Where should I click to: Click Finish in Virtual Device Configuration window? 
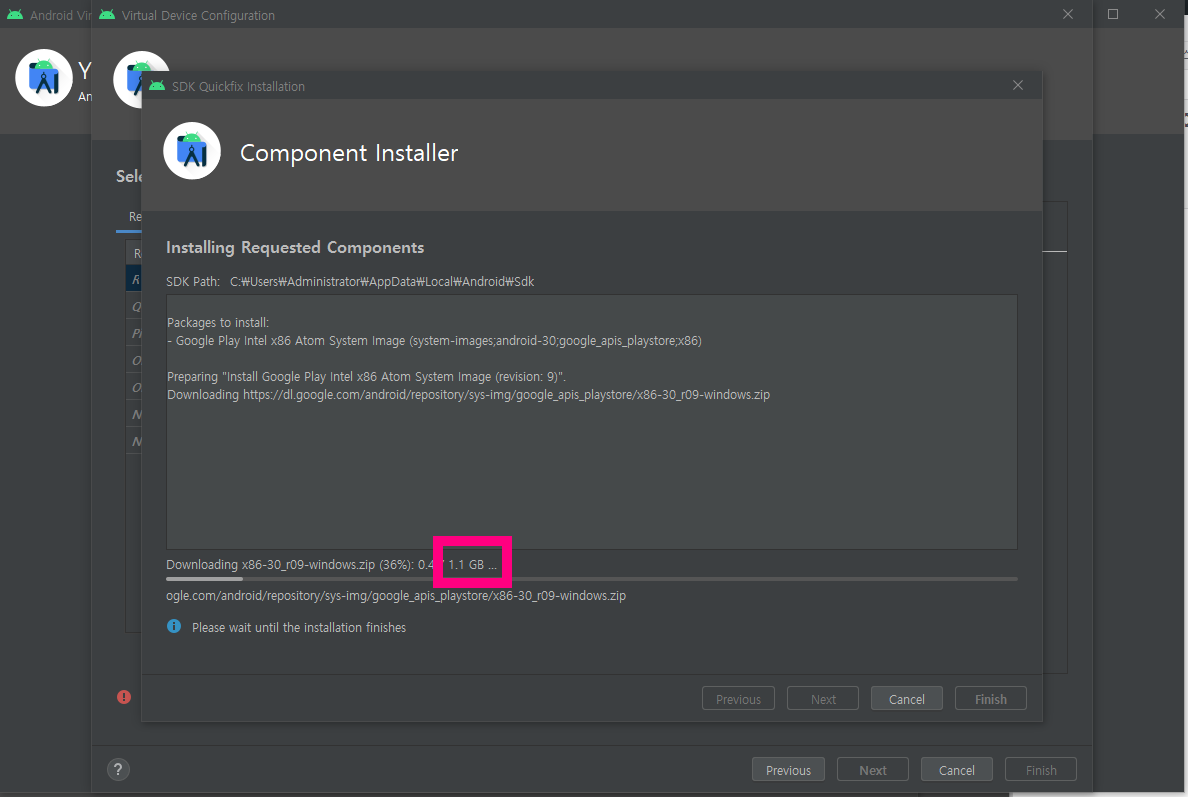coord(1040,770)
